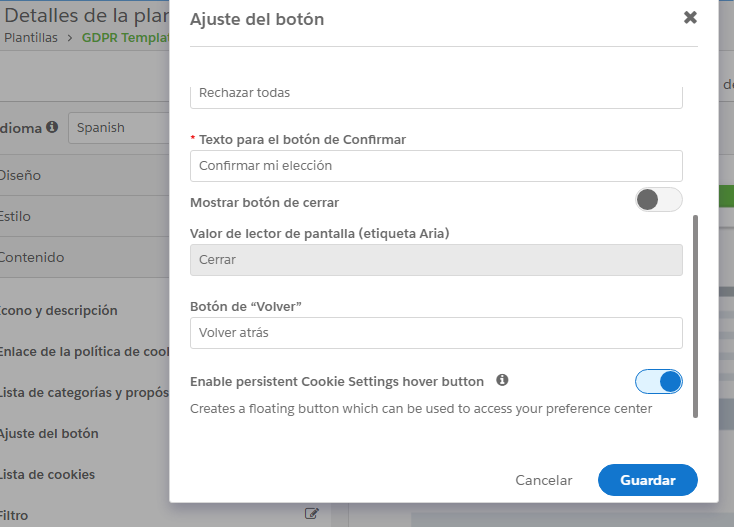Edit the Confirmar mi elección field

coord(436,166)
